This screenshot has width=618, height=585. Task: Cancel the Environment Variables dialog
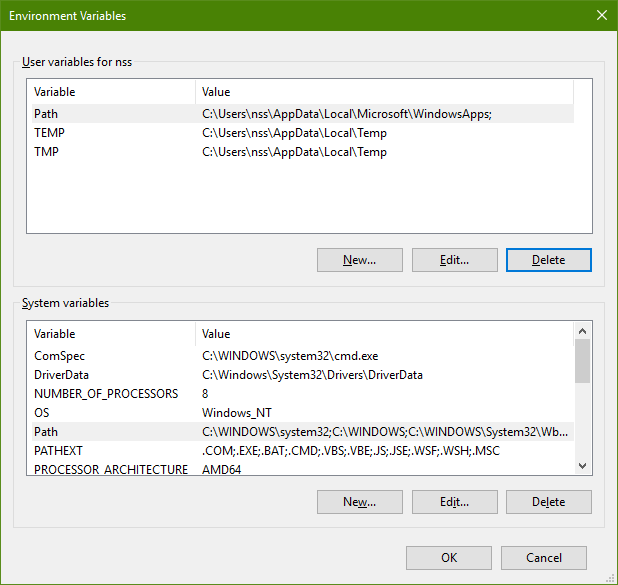543,558
